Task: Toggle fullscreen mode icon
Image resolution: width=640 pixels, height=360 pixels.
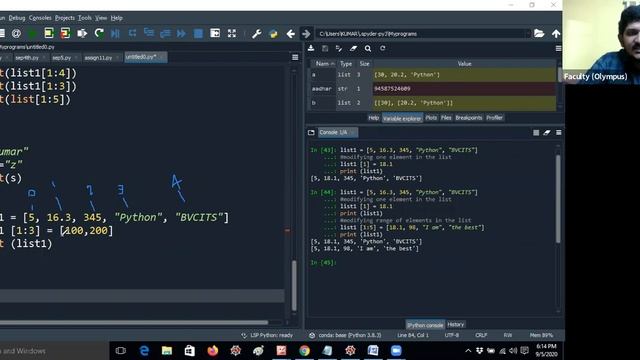Action: coord(232,33)
